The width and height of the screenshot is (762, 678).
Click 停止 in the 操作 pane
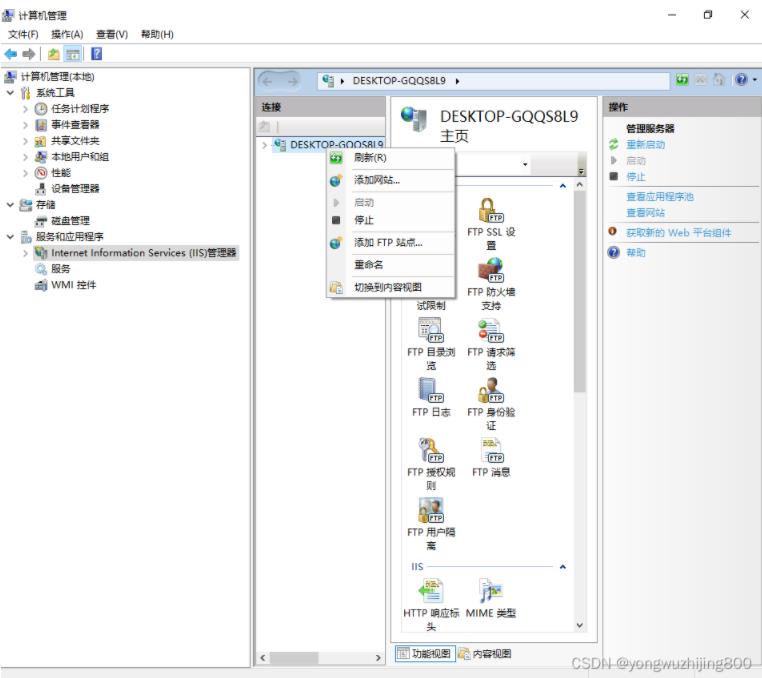tap(635, 176)
